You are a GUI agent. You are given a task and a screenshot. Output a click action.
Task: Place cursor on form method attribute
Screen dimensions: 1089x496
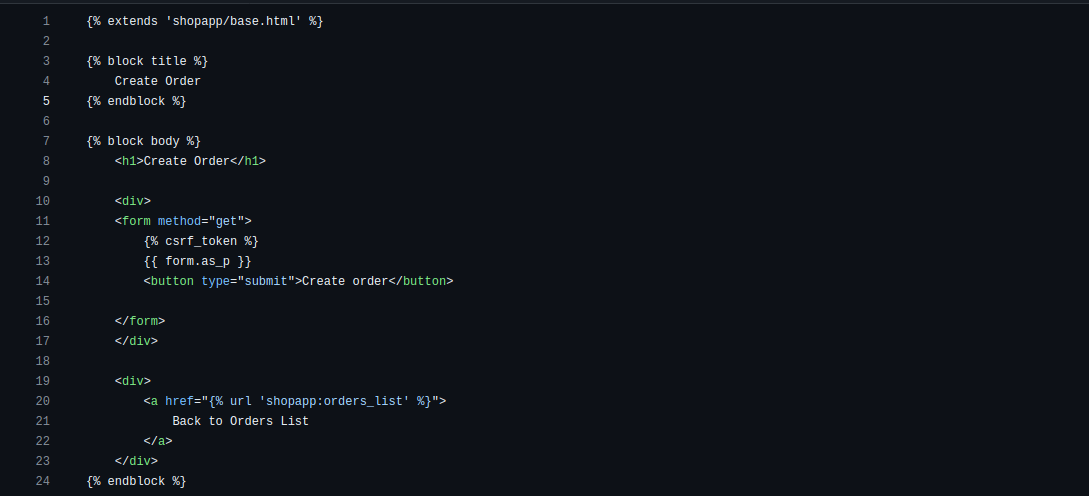pos(179,221)
